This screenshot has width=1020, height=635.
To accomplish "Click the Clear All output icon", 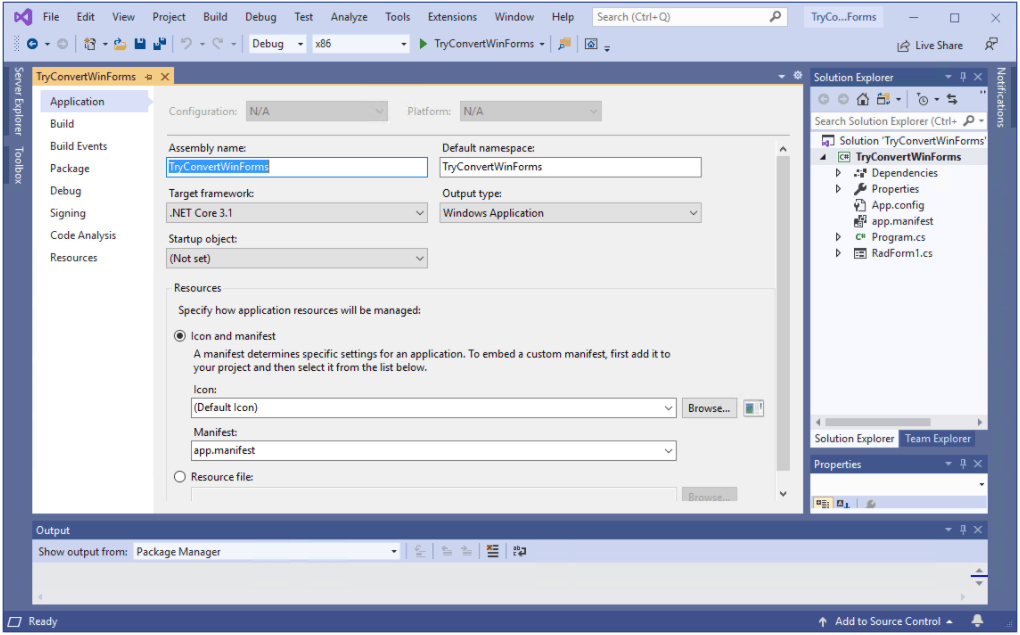I will click(493, 551).
